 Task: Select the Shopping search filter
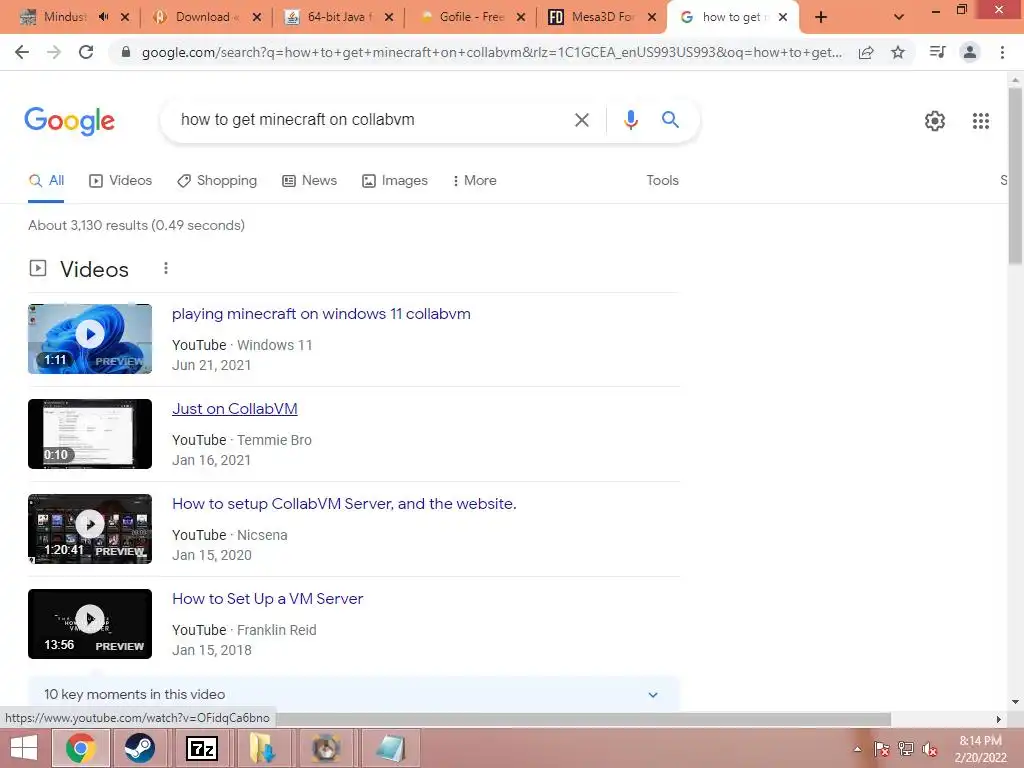tap(217, 180)
